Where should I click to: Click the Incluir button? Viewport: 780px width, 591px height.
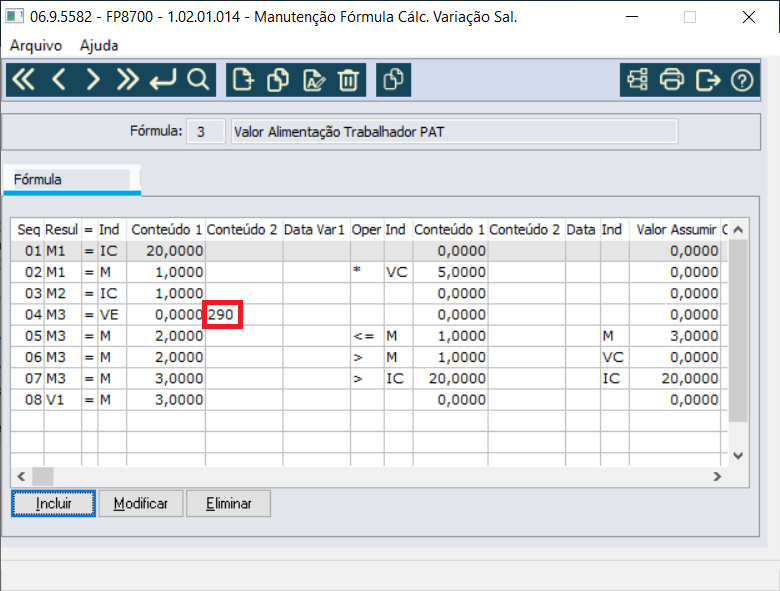tap(53, 503)
